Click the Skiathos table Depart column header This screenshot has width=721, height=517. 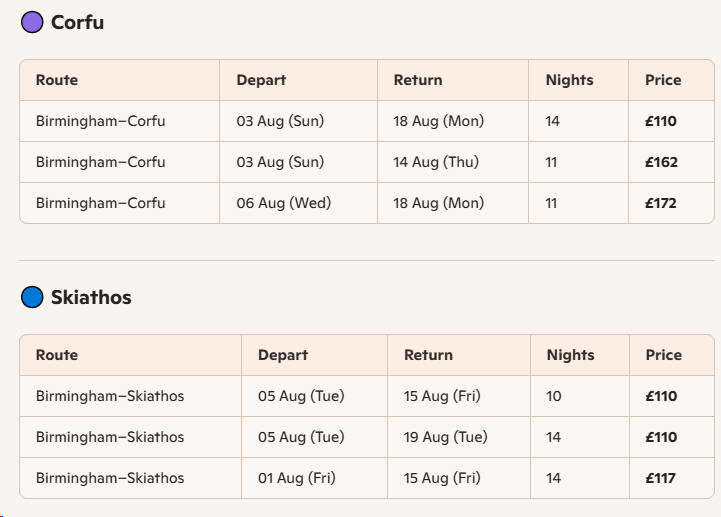pos(283,355)
